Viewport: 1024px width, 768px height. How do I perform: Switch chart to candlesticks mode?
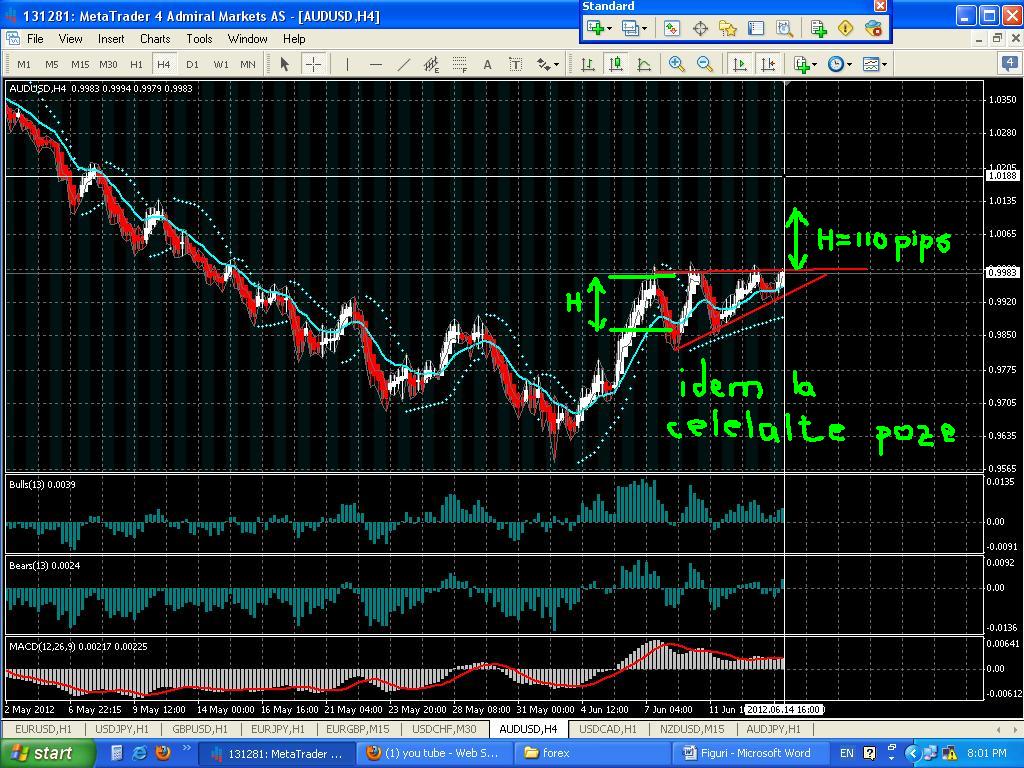point(615,64)
